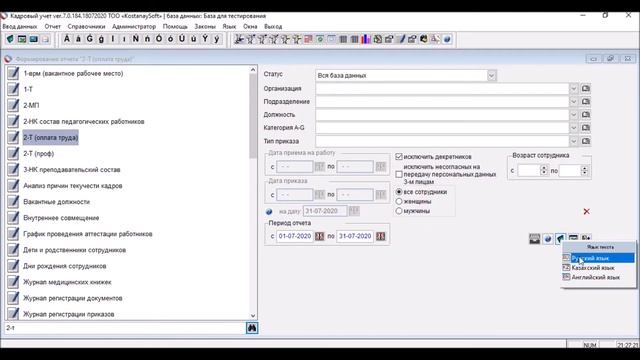Viewport: 640px width, 360px height.
Task: Click the globe icon beside the printer icon
Action: tap(548, 239)
